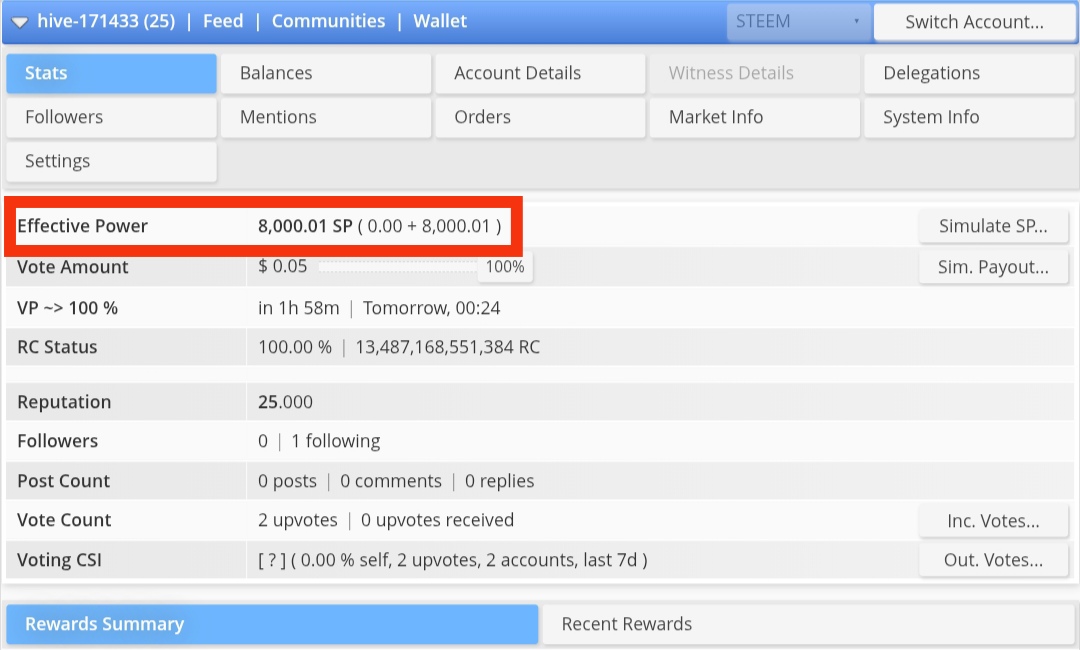The width and height of the screenshot is (1080, 650).
Task: Click the hive-171433 (25) account name
Action: coord(106,21)
